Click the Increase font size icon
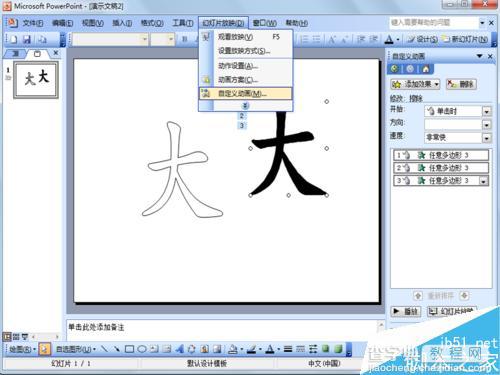The height and width of the screenshot is (375, 500). tap(332, 39)
